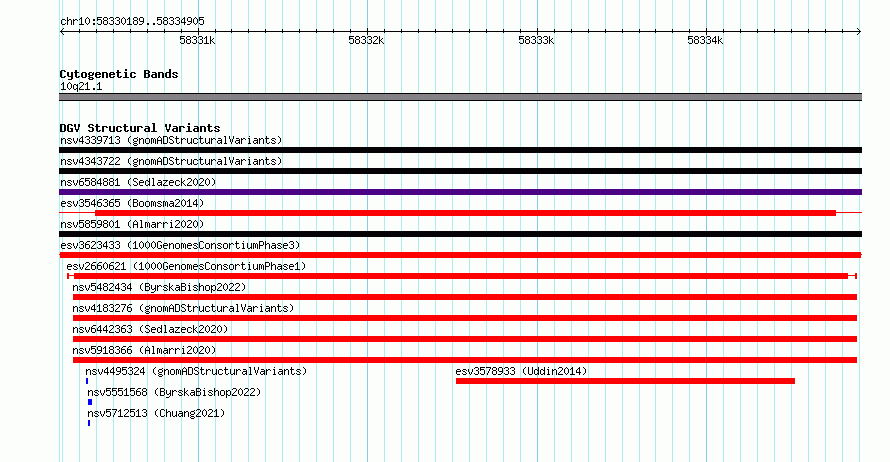Select the nsv4343722 gnomADStructuralVariants label
This screenshot has width=890, height=462.
click(x=171, y=161)
